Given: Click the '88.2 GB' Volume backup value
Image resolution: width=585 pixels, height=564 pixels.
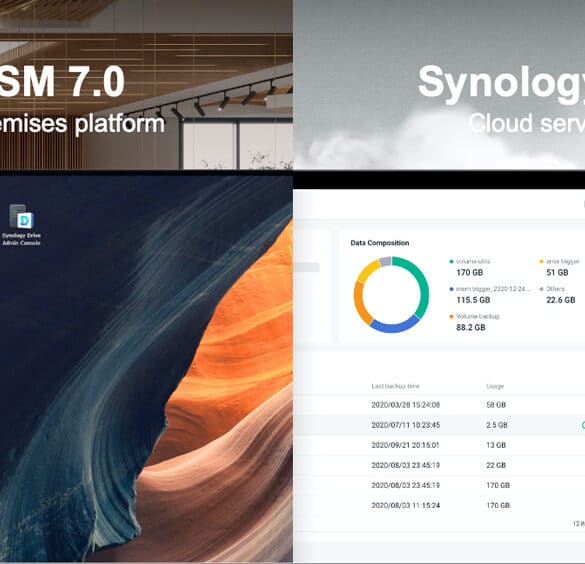Looking at the screenshot, I should [x=471, y=328].
